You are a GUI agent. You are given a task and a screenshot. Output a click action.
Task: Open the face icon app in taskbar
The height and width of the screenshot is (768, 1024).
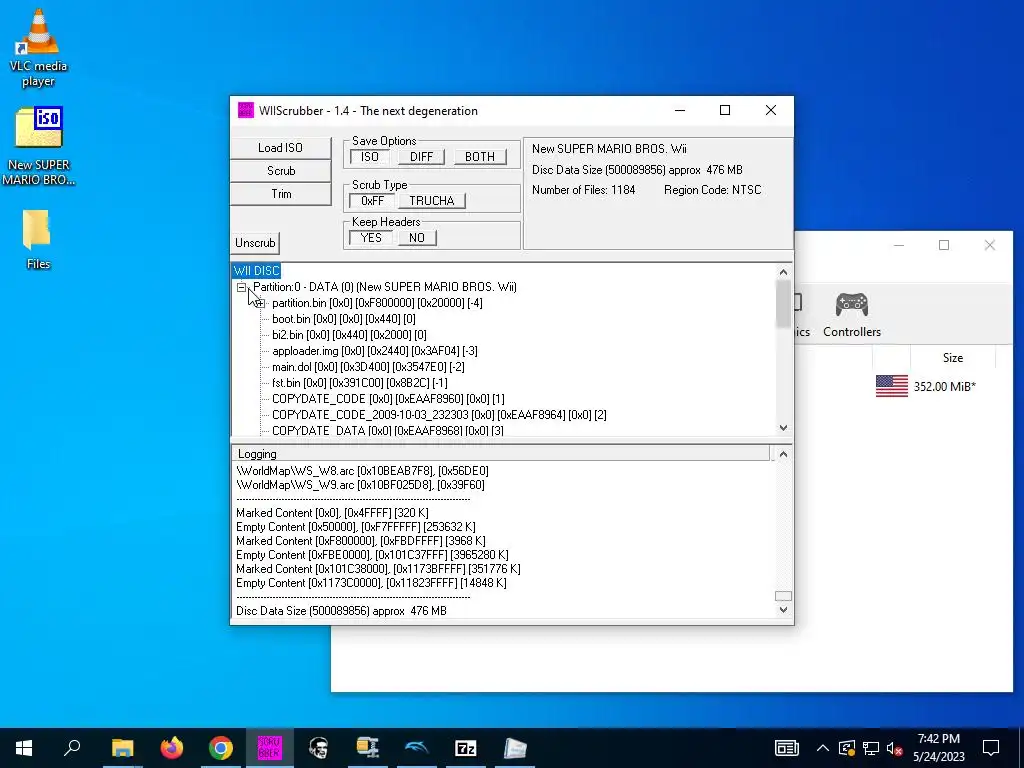319,748
